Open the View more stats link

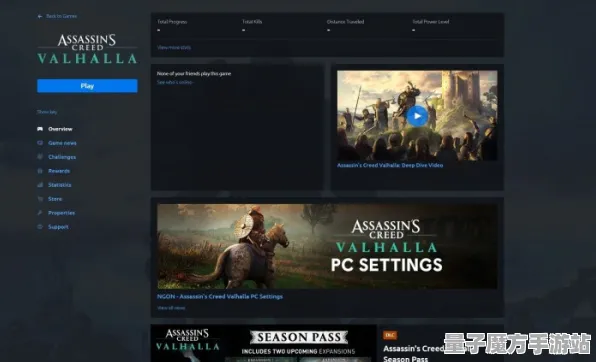[174, 48]
